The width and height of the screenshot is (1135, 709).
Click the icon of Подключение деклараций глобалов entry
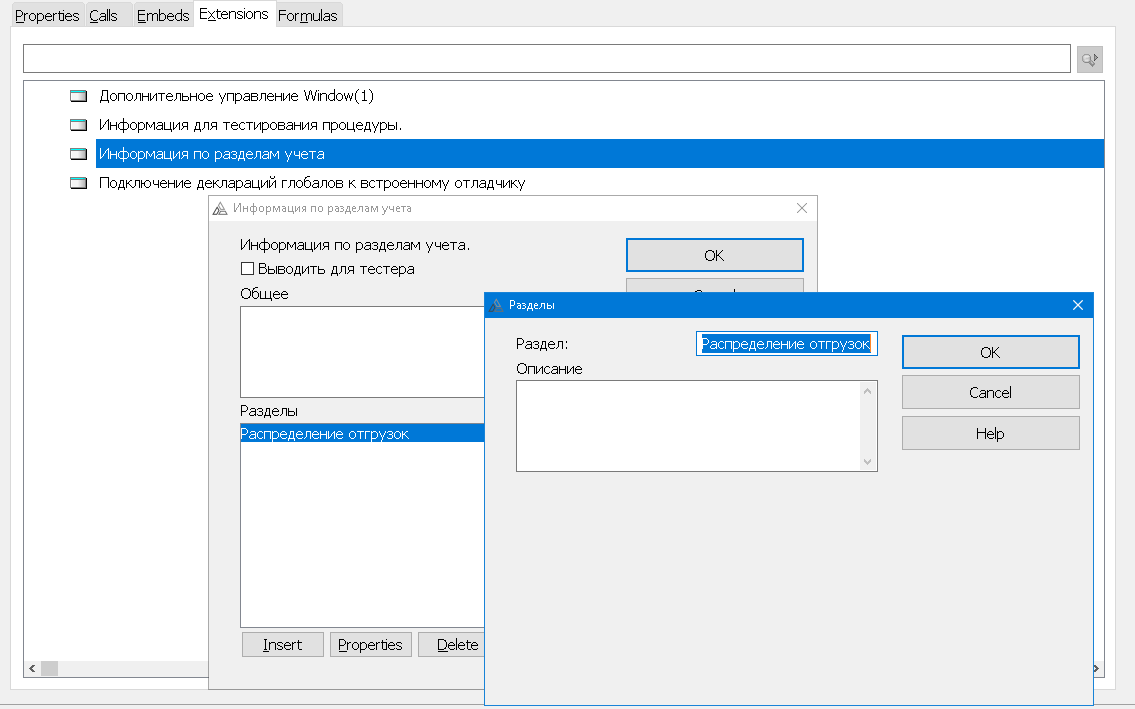79,184
